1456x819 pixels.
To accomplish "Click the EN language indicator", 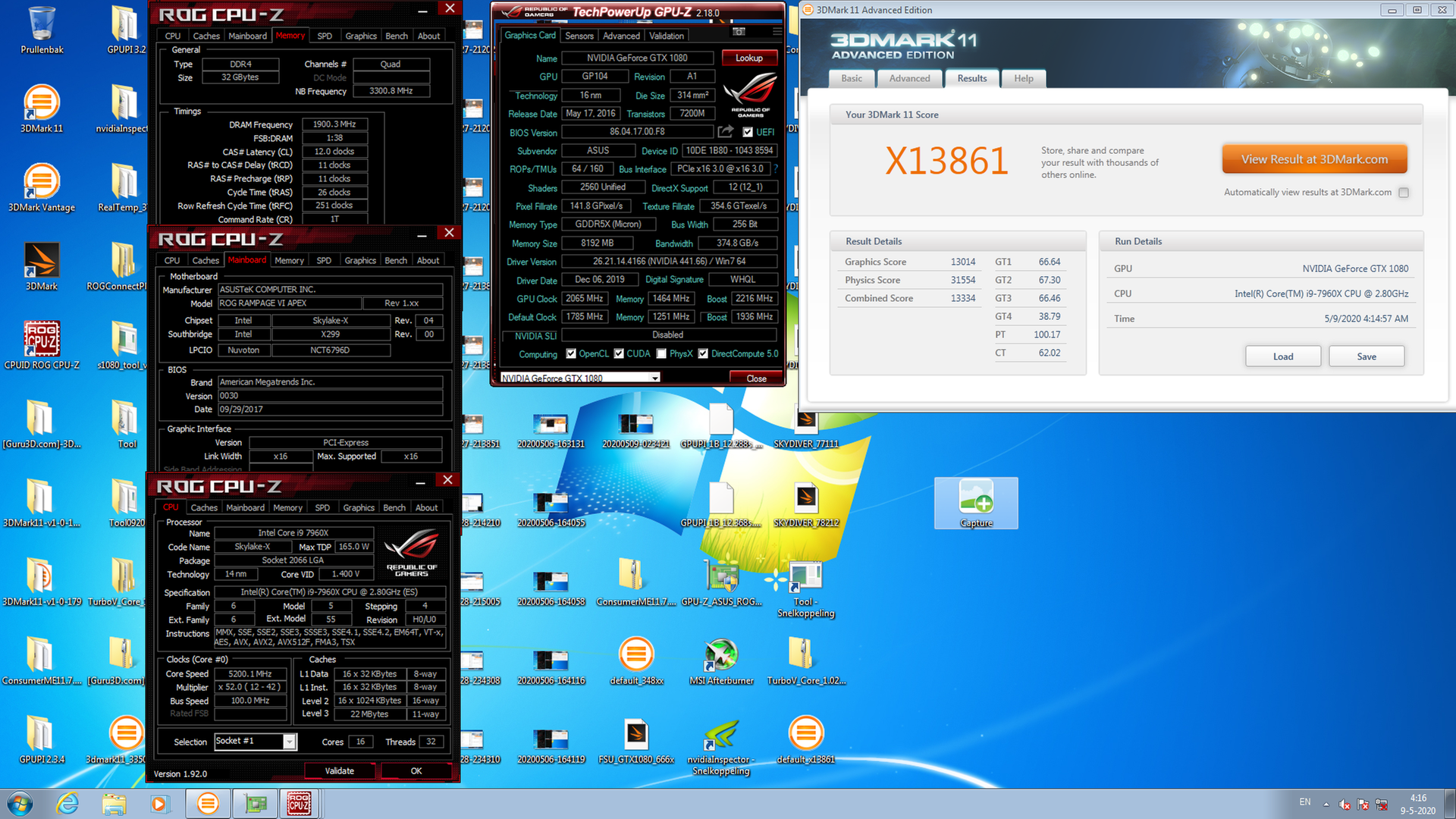I will [1305, 802].
